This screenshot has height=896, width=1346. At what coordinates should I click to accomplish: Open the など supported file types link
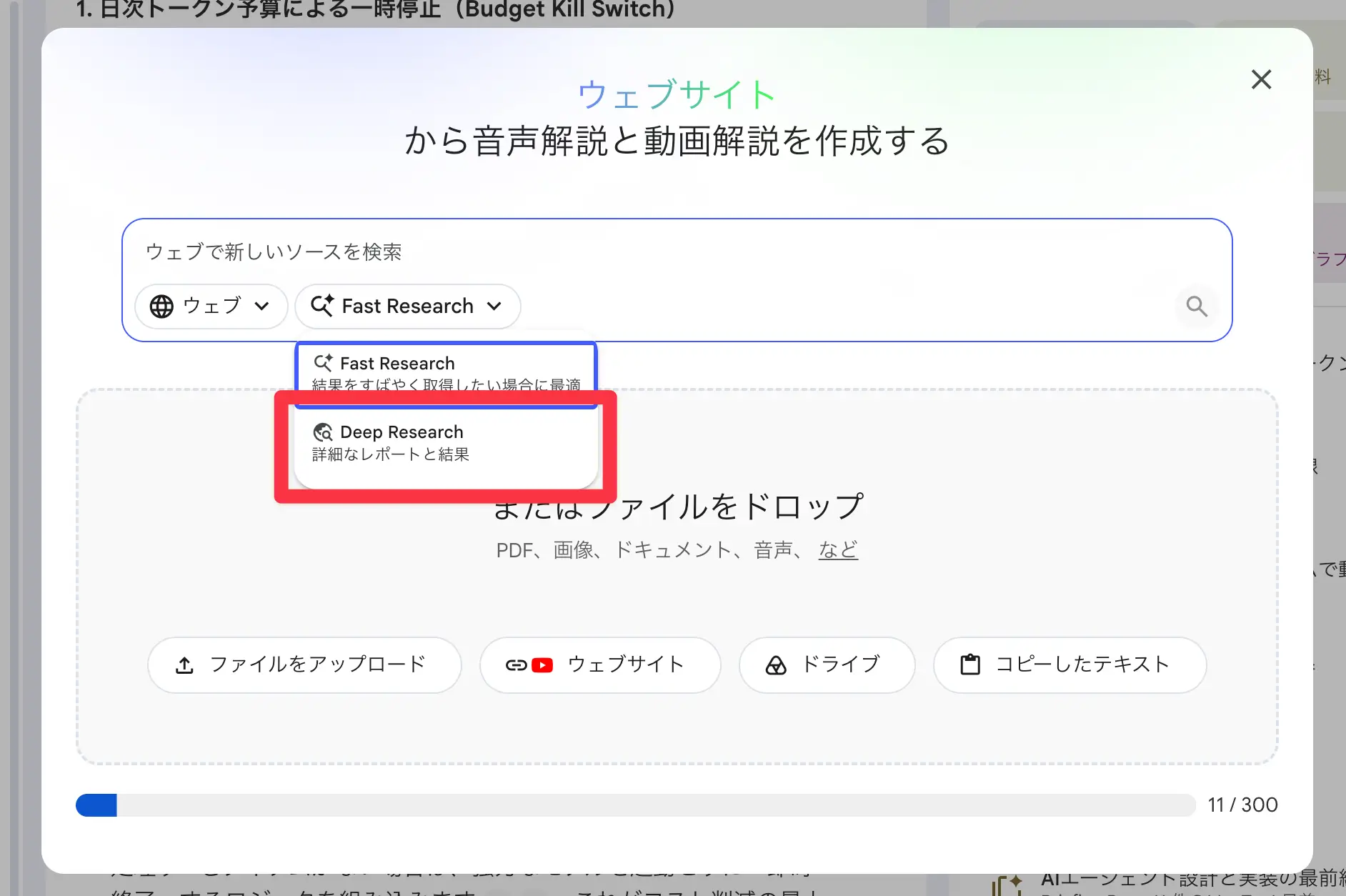pos(838,550)
